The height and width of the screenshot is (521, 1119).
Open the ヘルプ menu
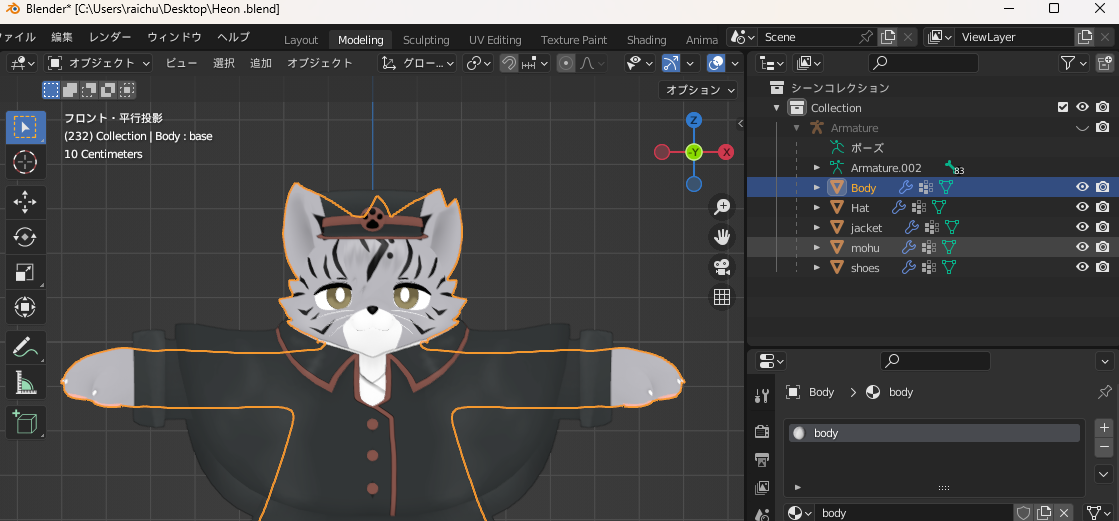coord(233,37)
